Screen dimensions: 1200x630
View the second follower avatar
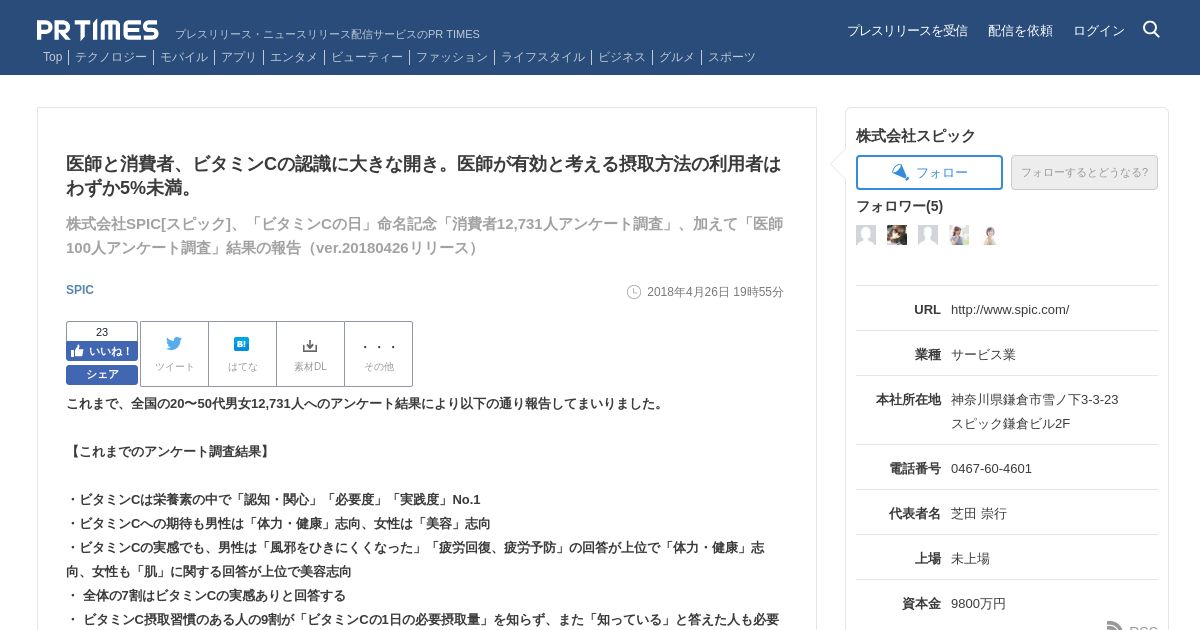pos(897,235)
